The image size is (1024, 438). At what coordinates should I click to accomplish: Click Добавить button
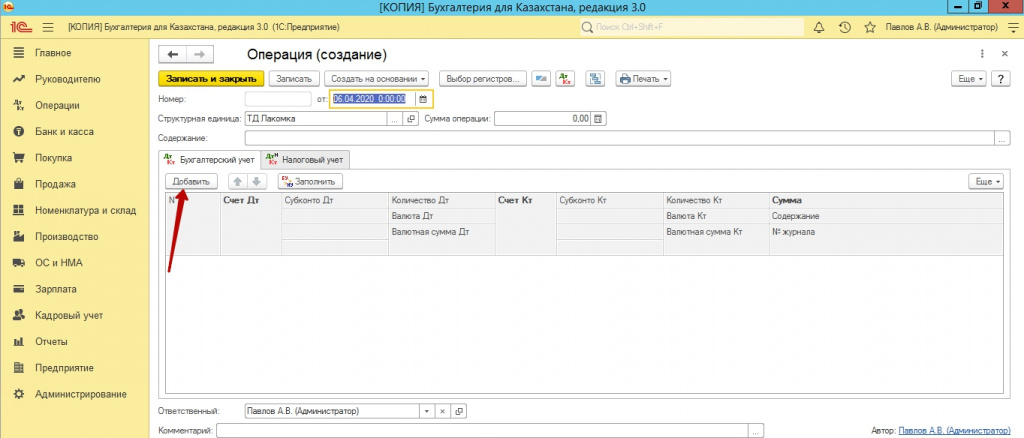click(191, 181)
